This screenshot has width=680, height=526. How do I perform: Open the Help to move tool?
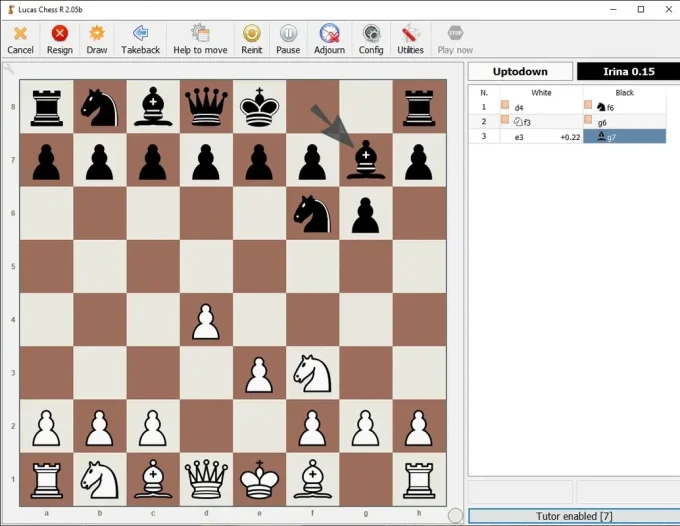pyautogui.click(x=200, y=39)
